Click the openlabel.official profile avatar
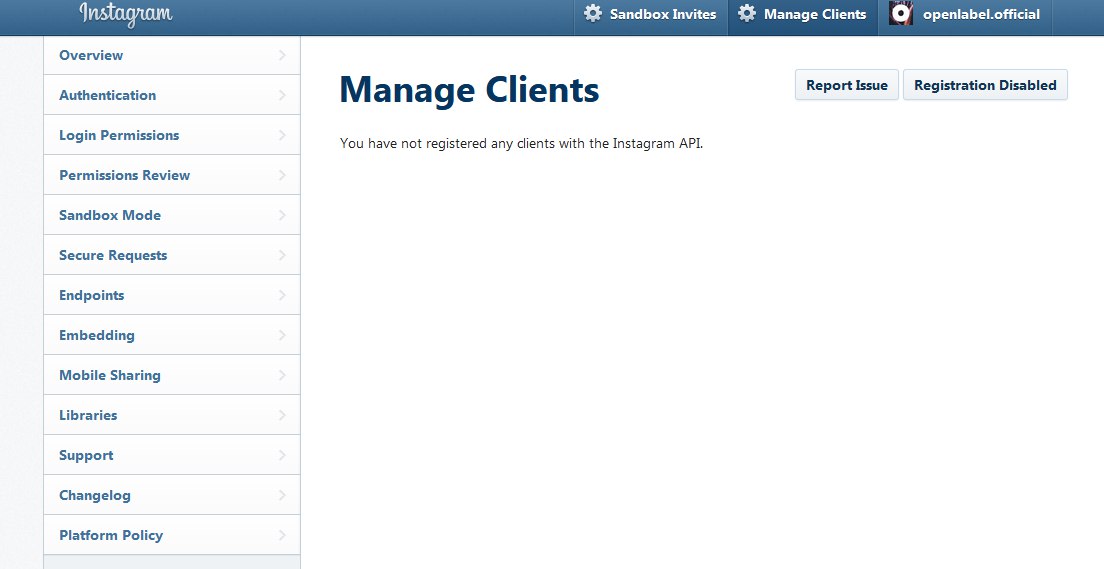1104x569 pixels. click(901, 13)
